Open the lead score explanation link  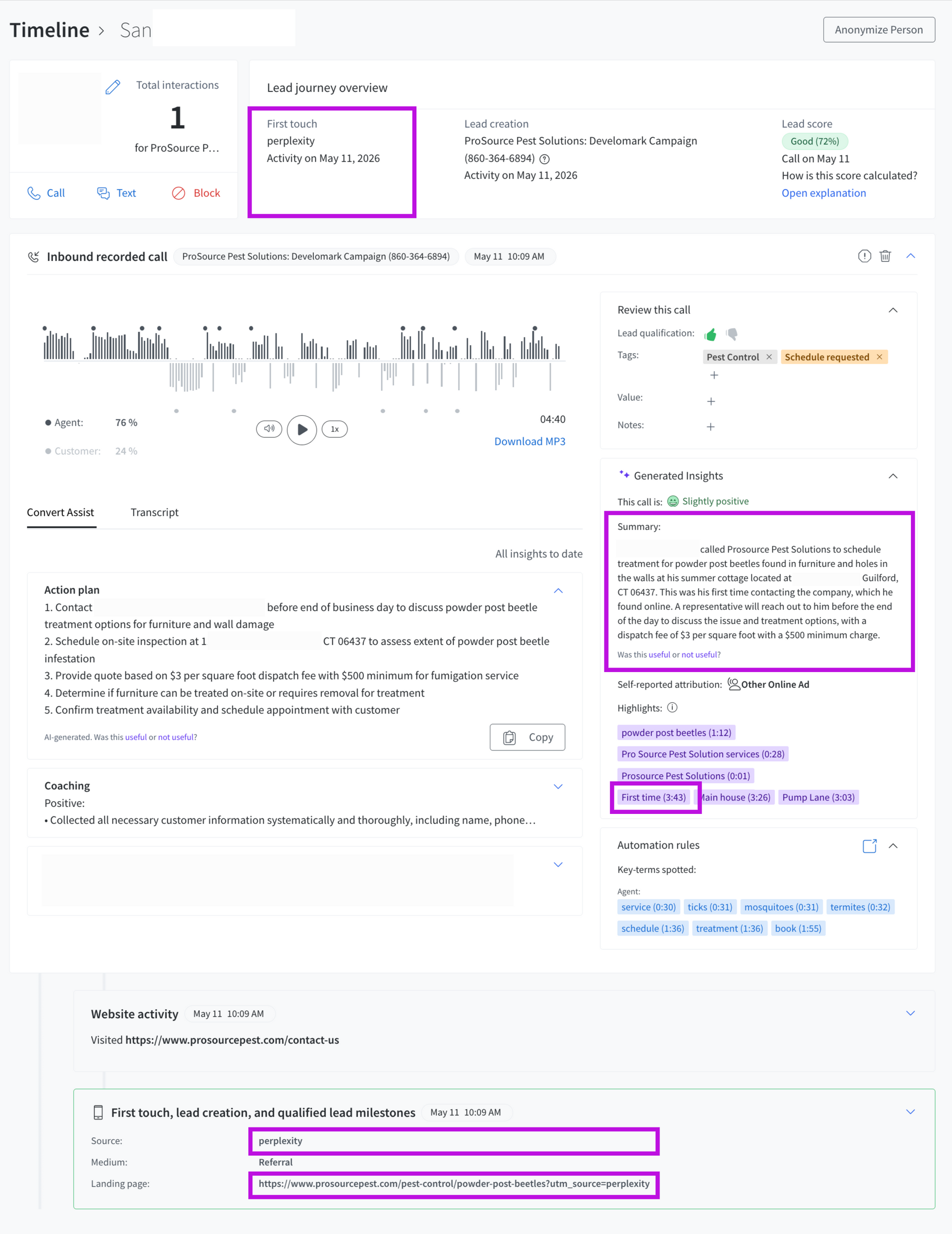tap(823, 193)
